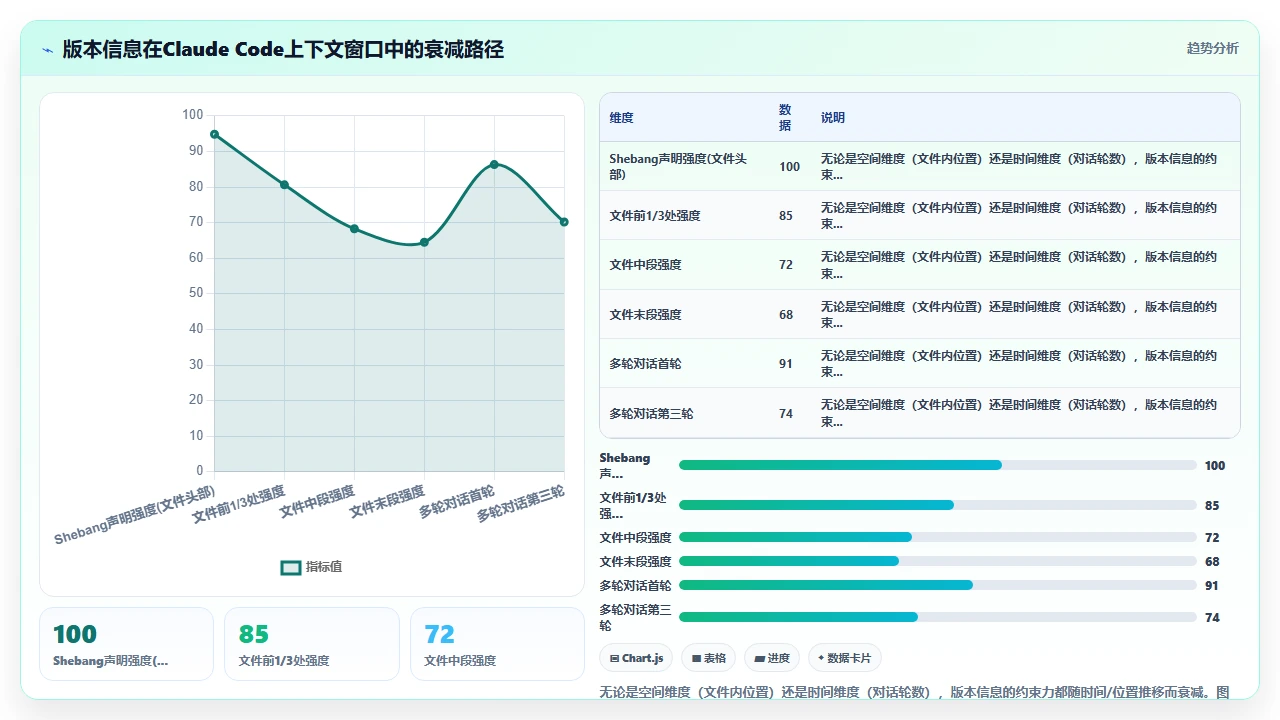
Task: Select the 文件末段强度 table row
Action: pos(920,314)
